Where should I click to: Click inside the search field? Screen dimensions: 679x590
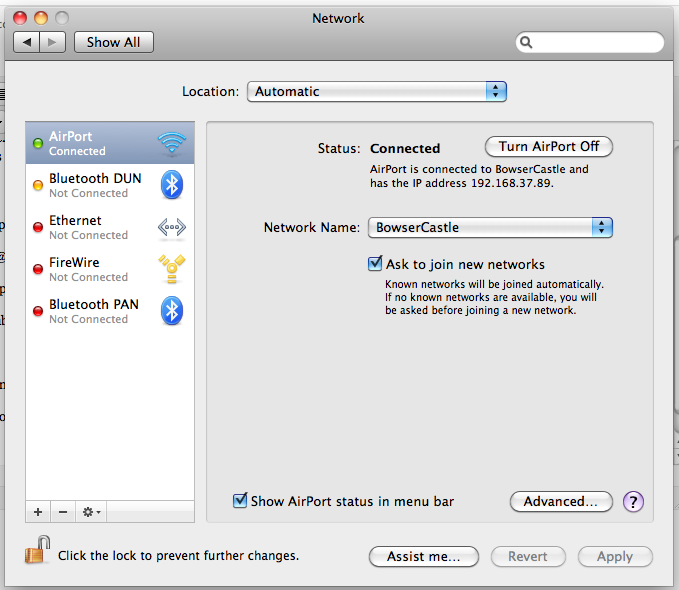coord(590,42)
